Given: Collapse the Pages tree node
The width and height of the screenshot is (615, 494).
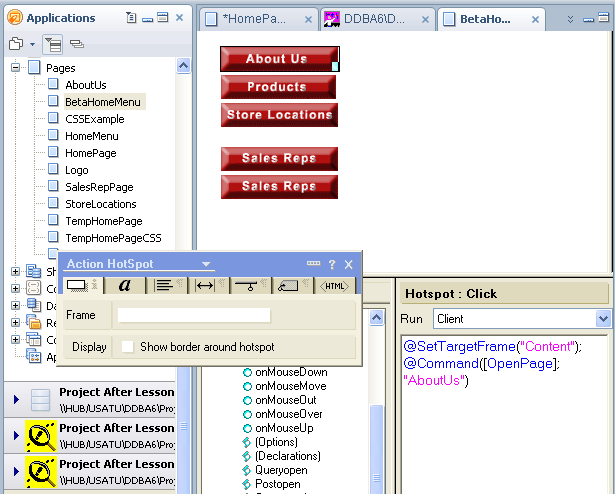Looking at the screenshot, I should click(16, 68).
